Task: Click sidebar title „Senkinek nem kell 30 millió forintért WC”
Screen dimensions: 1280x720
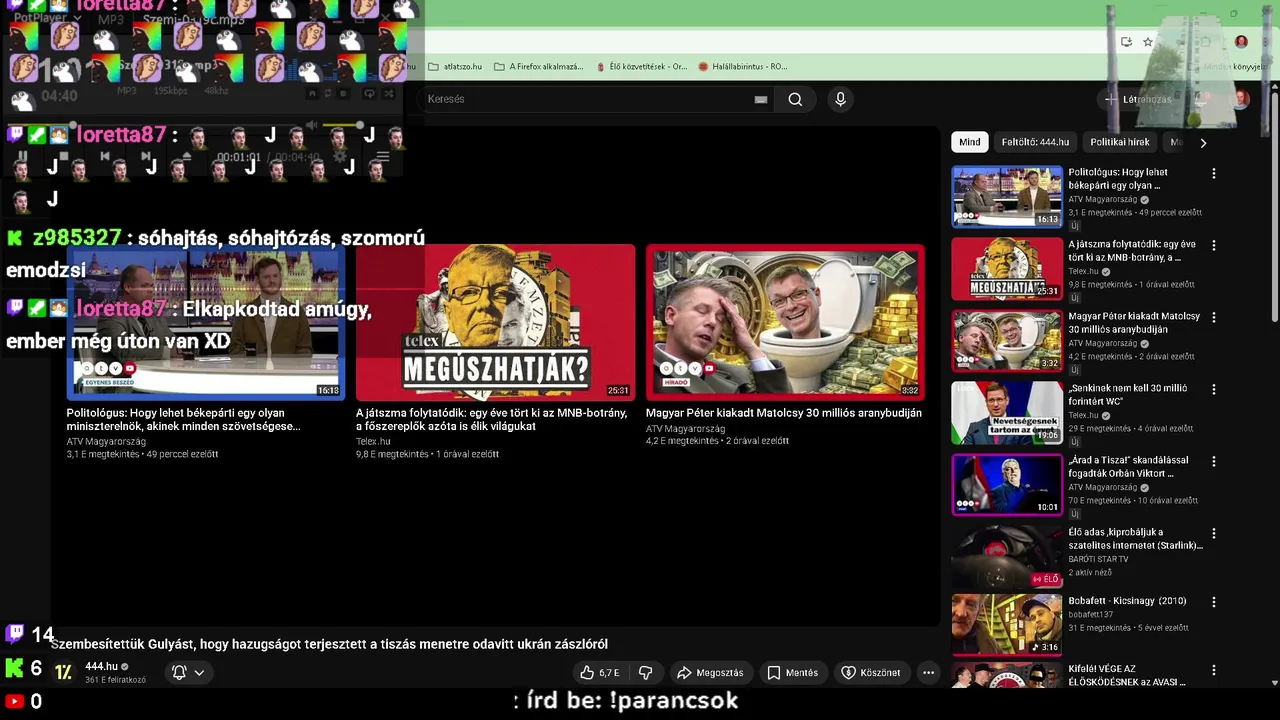Action: pos(1128,394)
